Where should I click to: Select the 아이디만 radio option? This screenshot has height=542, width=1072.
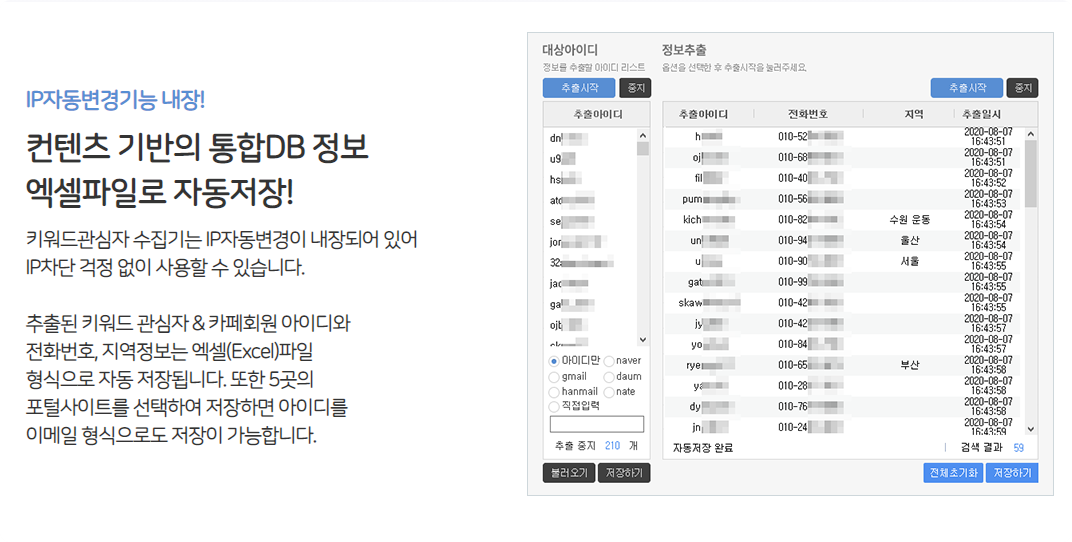tap(554, 361)
